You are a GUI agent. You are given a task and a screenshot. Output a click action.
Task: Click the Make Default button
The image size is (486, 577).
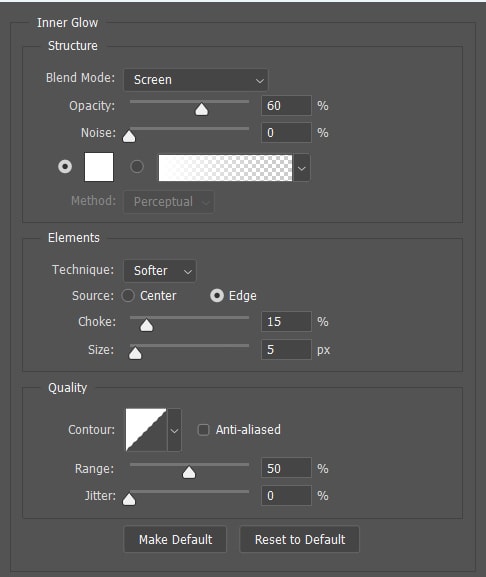175,539
